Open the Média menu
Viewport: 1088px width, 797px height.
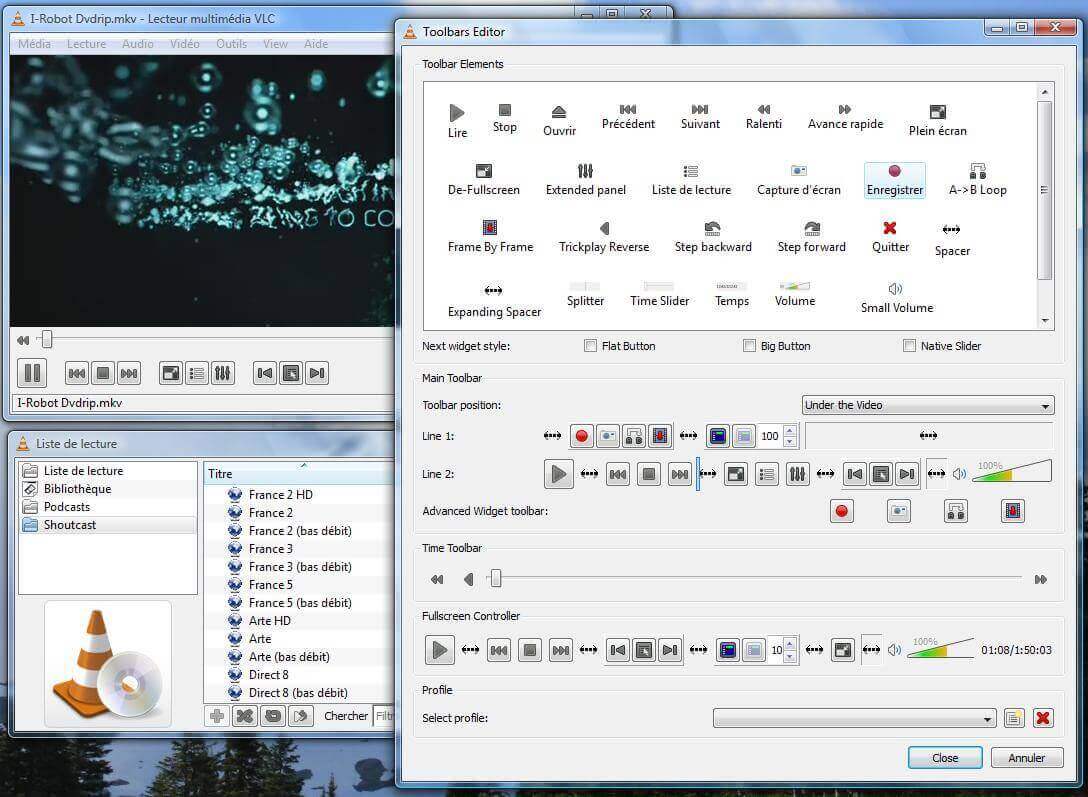pyautogui.click(x=34, y=43)
